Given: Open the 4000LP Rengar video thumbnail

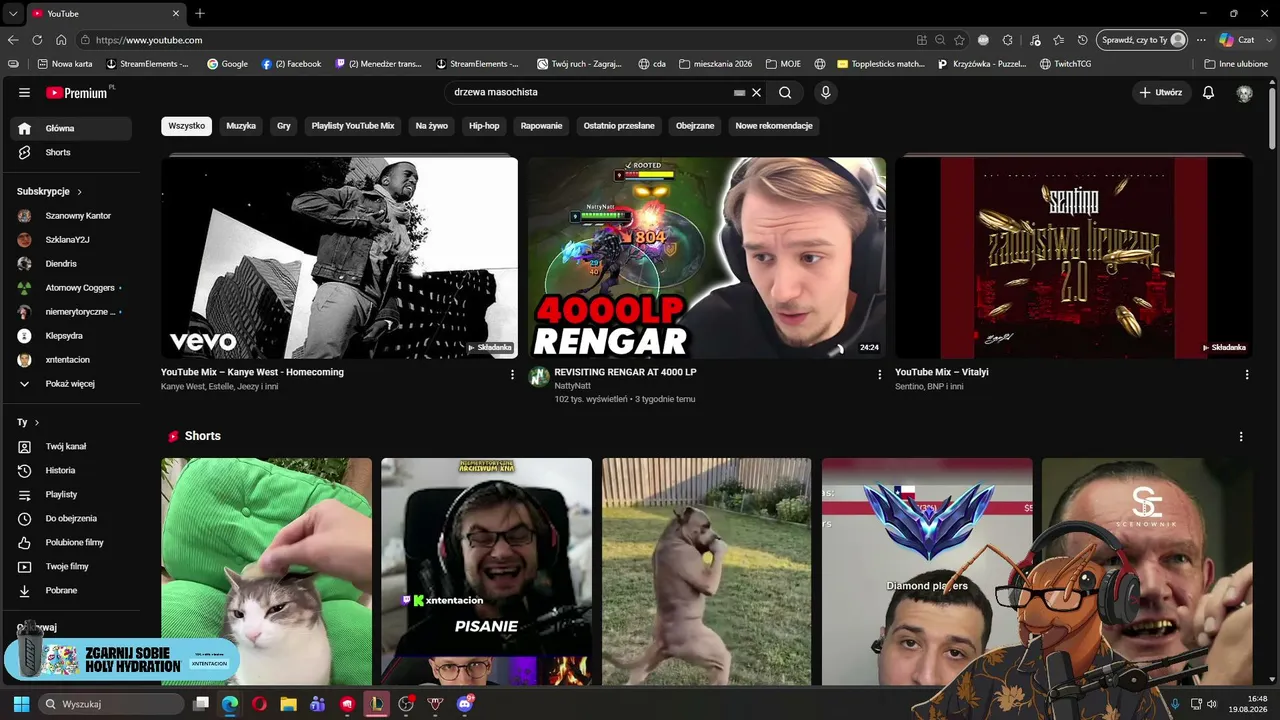Looking at the screenshot, I should click(707, 257).
